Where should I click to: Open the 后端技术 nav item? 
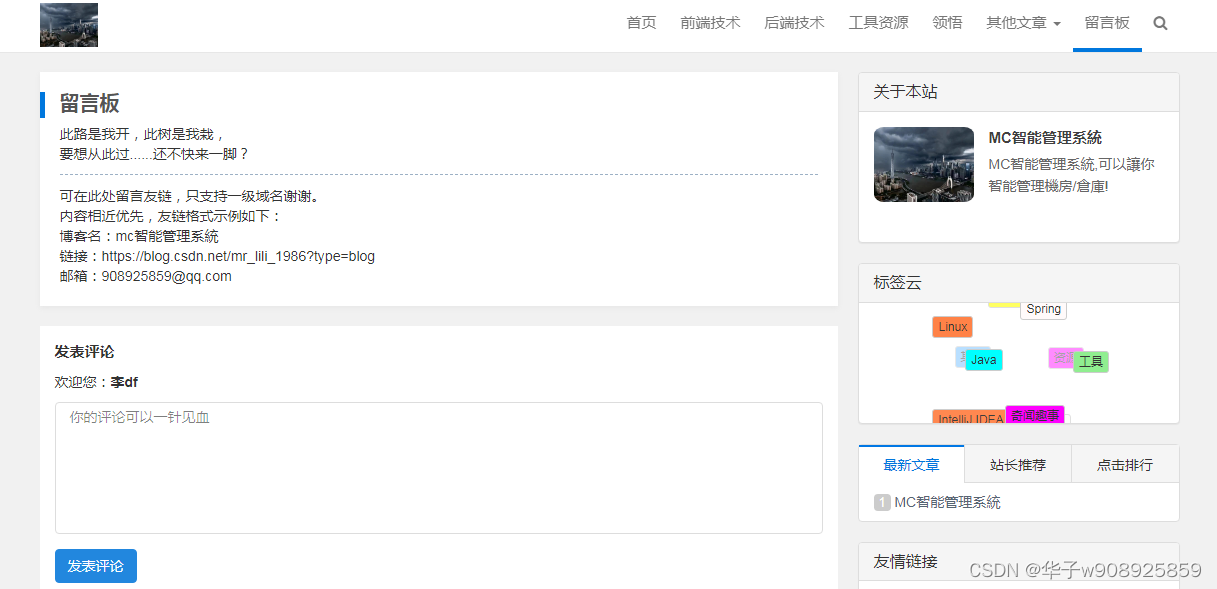[794, 23]
